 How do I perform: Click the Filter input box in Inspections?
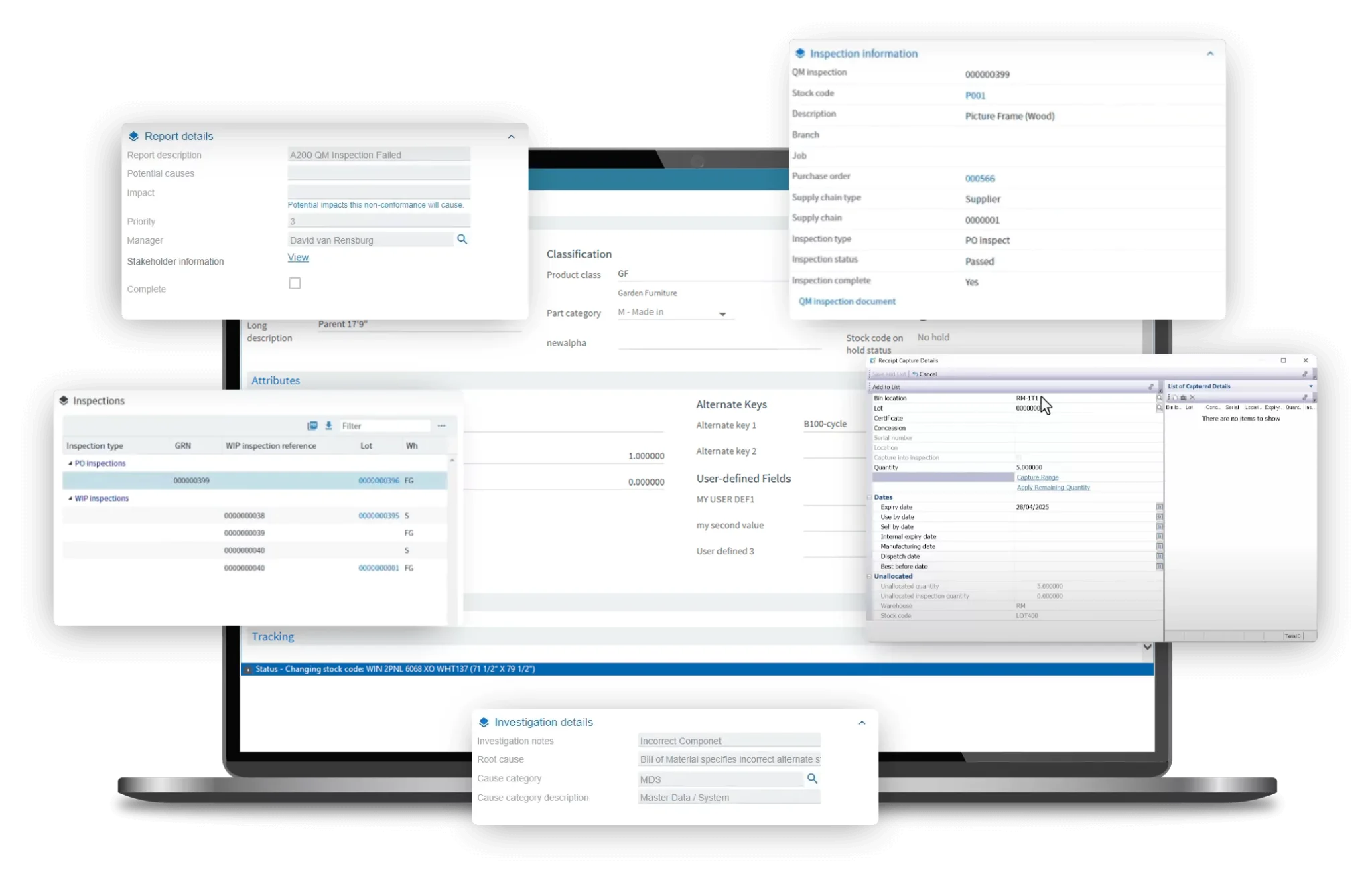pos(385,425)
